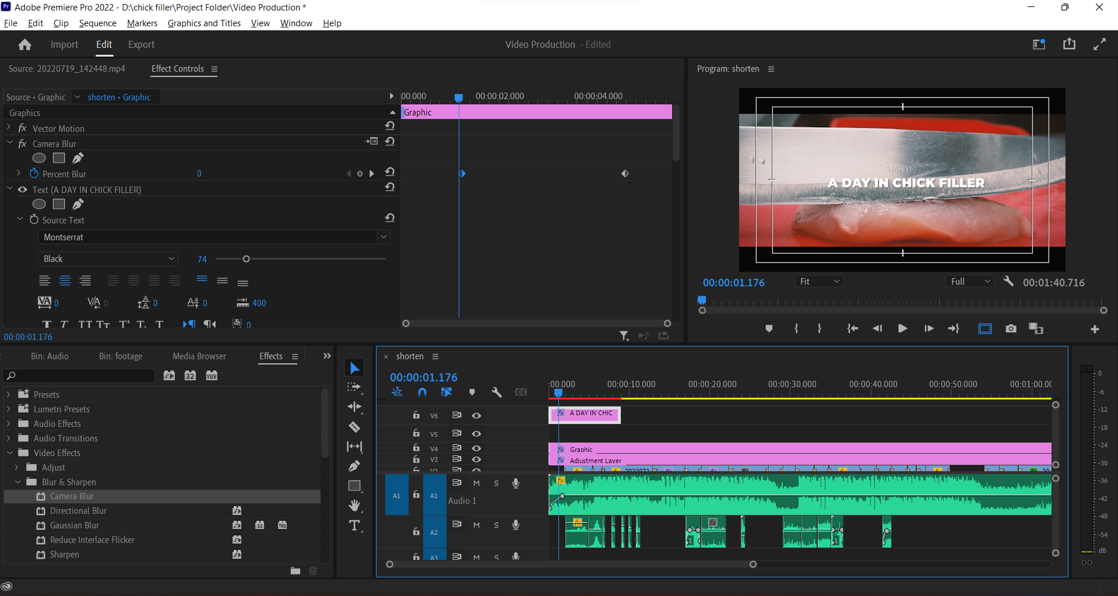The width and height of the screenshot is (1118, 596).
Task: Select the Razor tool in the toolbar
Action: [354, 427]
